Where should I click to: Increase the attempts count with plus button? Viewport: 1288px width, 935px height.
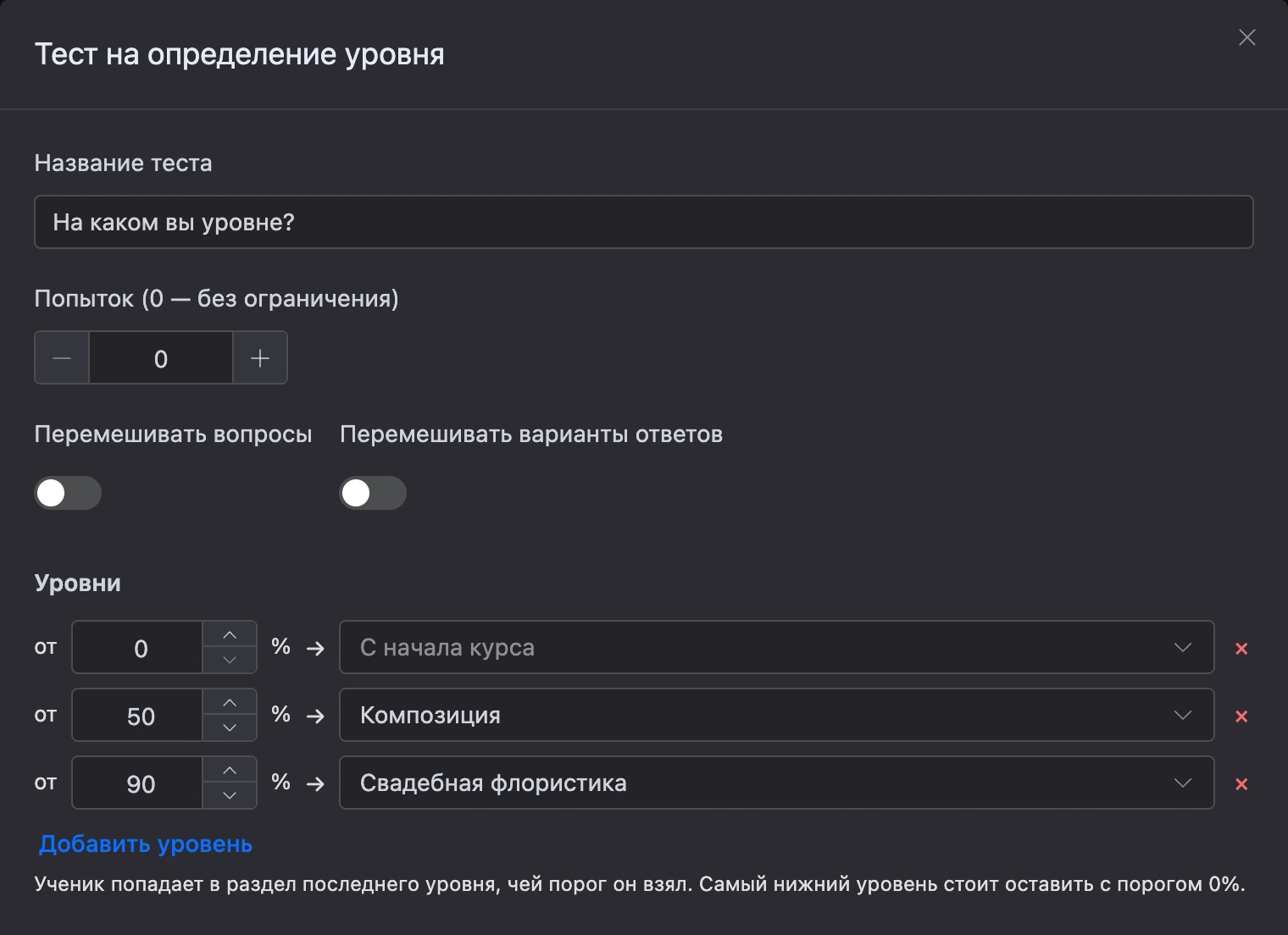(260, 358)
